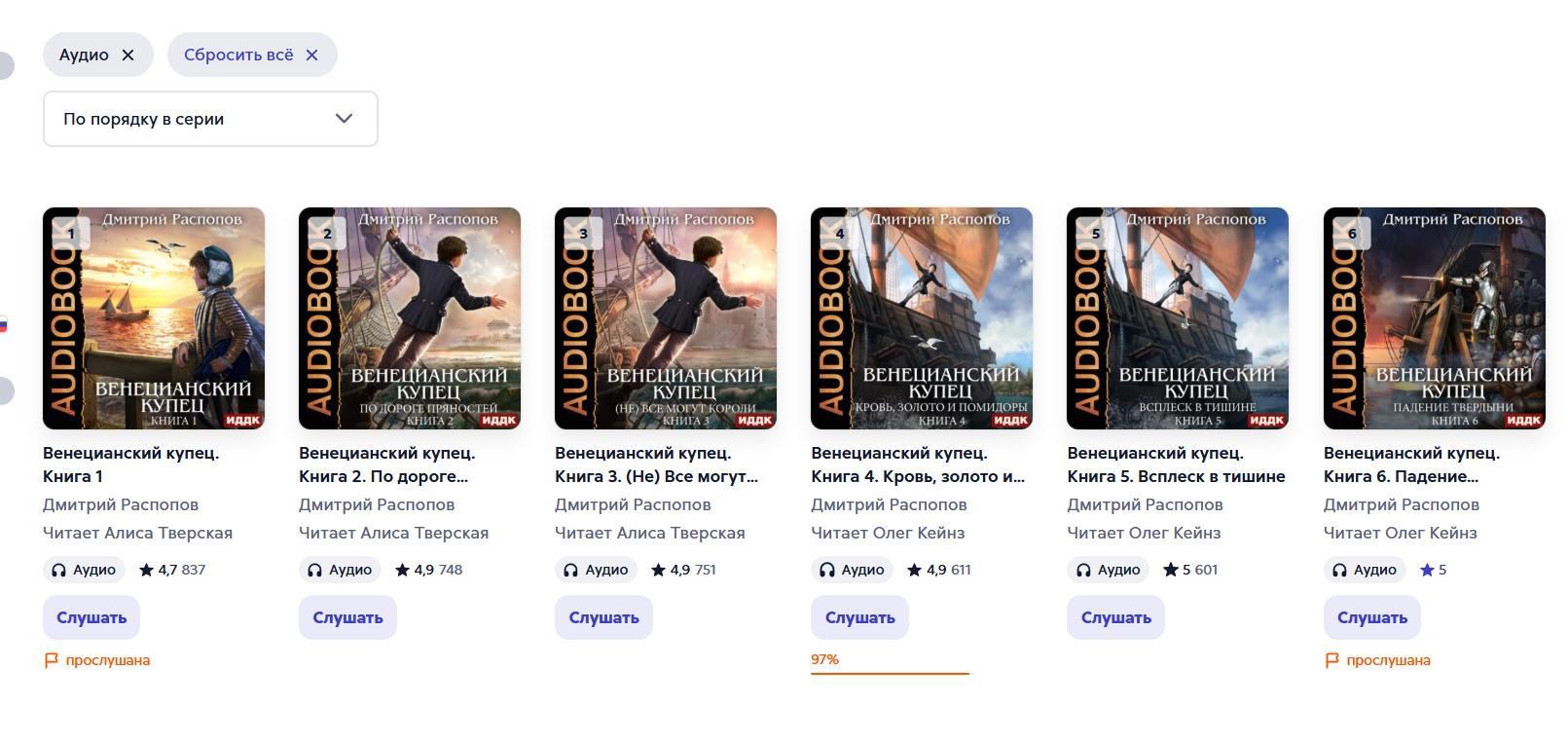This screenshot has height=743, width=1568.
Task: Click the series number 6 badge on cover
Action: [x=1352, y=233]
